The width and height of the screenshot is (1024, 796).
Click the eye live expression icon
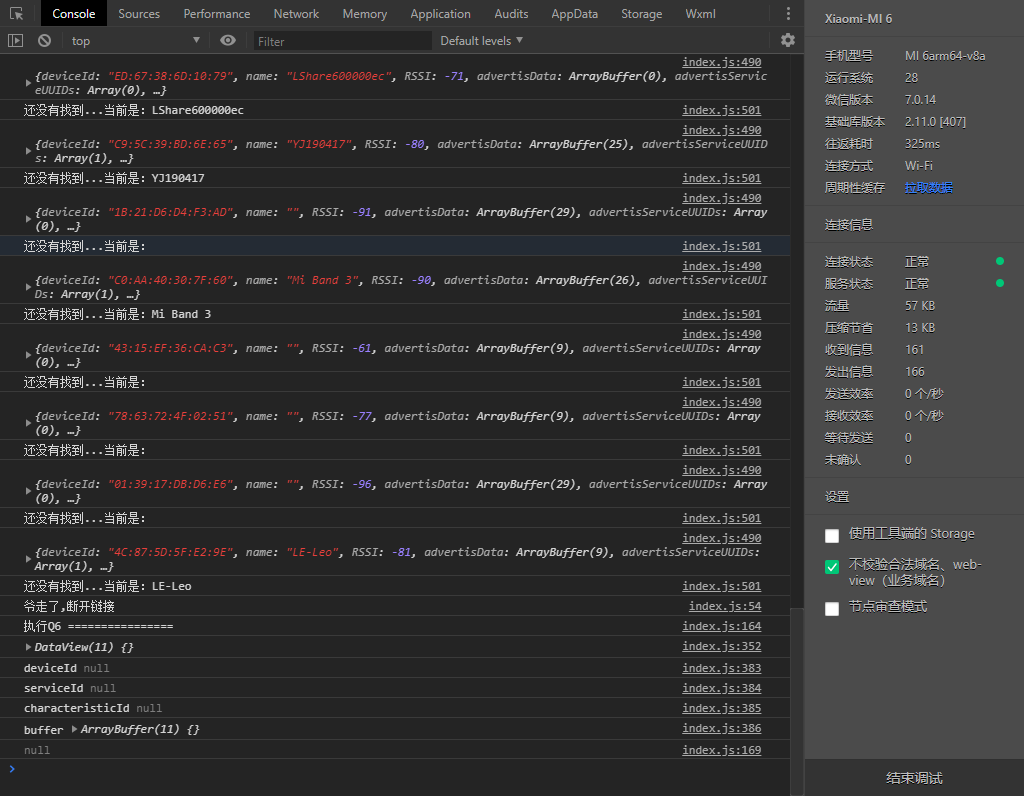click(x=227, y=40)
